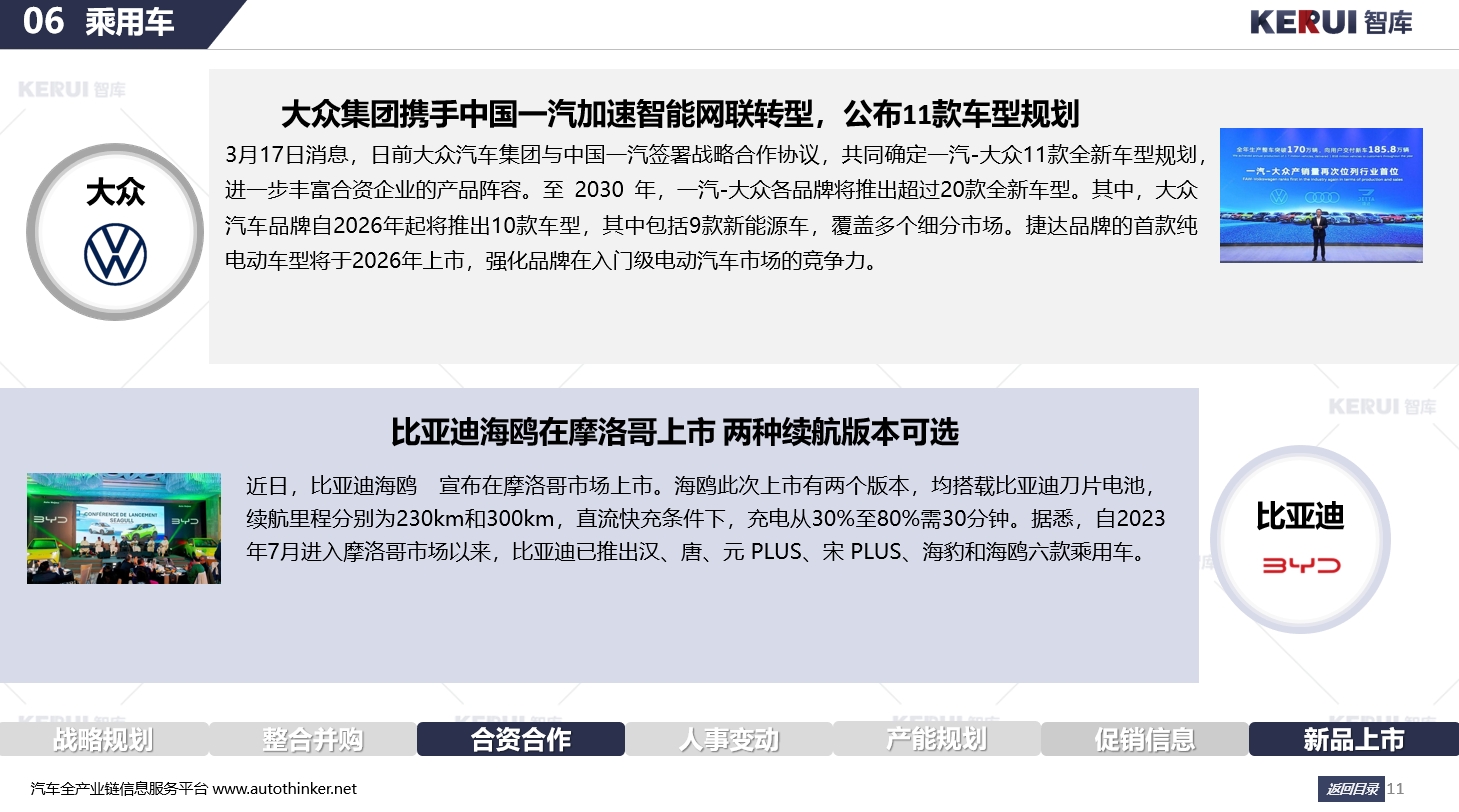Viewport: 1459px width, 812px height.
Task: Click the text line starting 3月17日消息
Action: 716,155
